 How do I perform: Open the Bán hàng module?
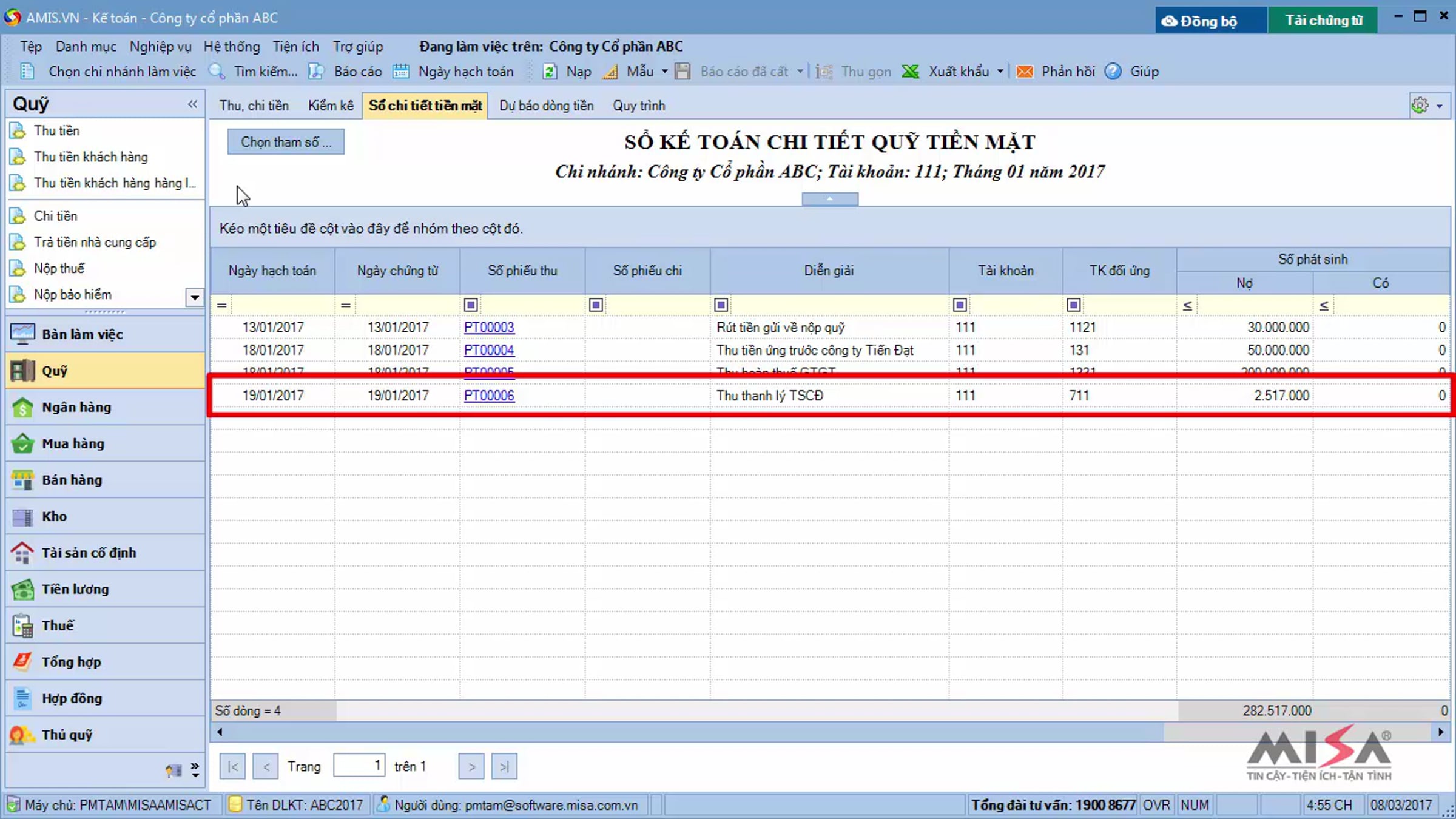[x=106, y=480]
